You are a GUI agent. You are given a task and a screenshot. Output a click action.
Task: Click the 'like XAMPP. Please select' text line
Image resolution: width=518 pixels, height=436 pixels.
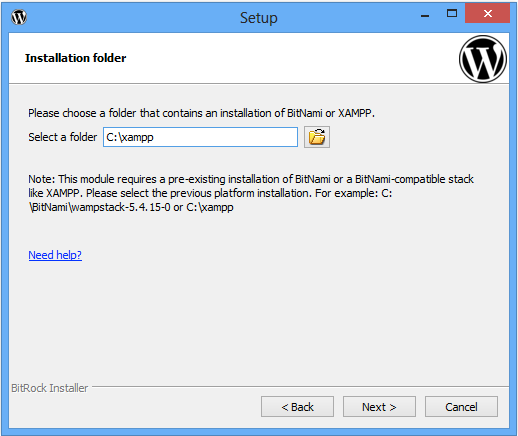pos(210,193)
